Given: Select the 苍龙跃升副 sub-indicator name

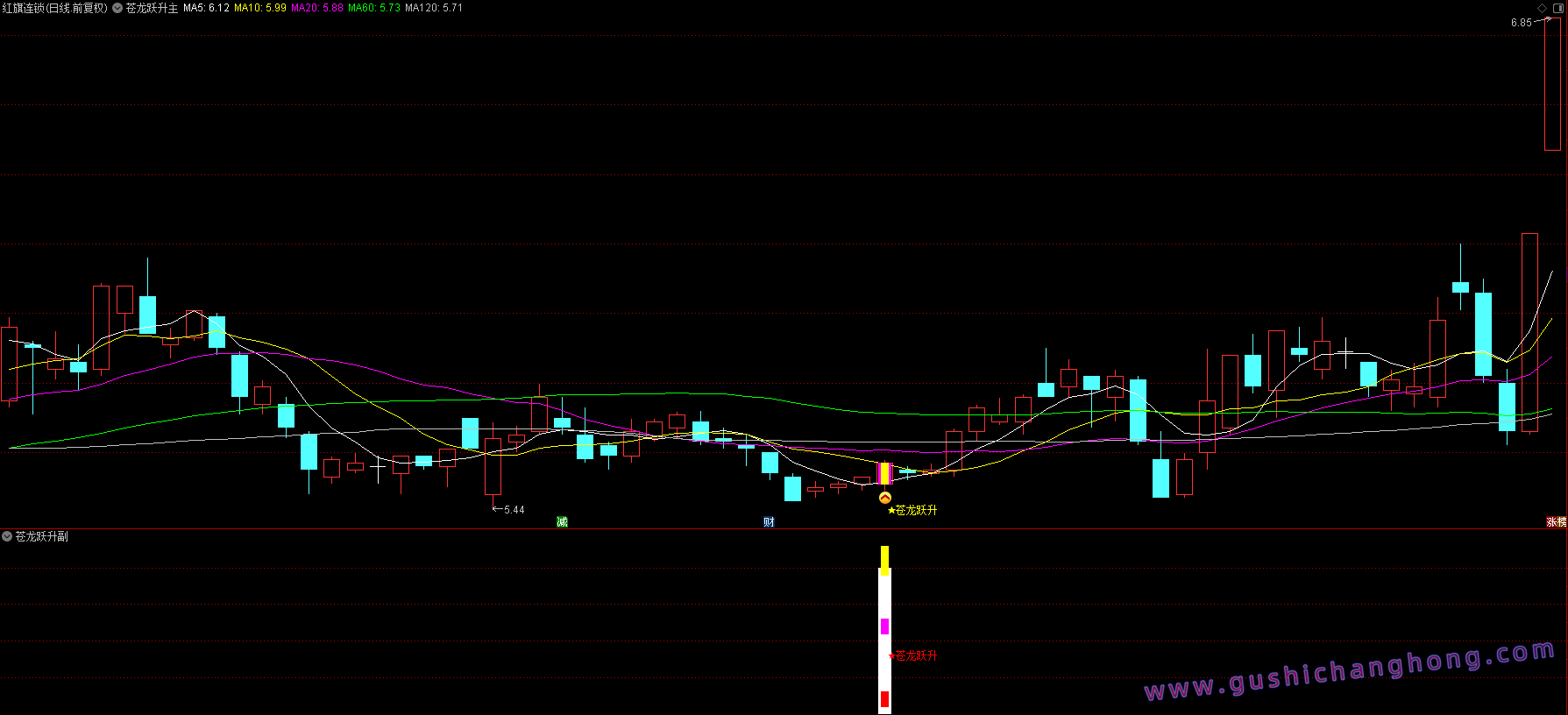Looking at the screenshot, I should click(42, 536).
